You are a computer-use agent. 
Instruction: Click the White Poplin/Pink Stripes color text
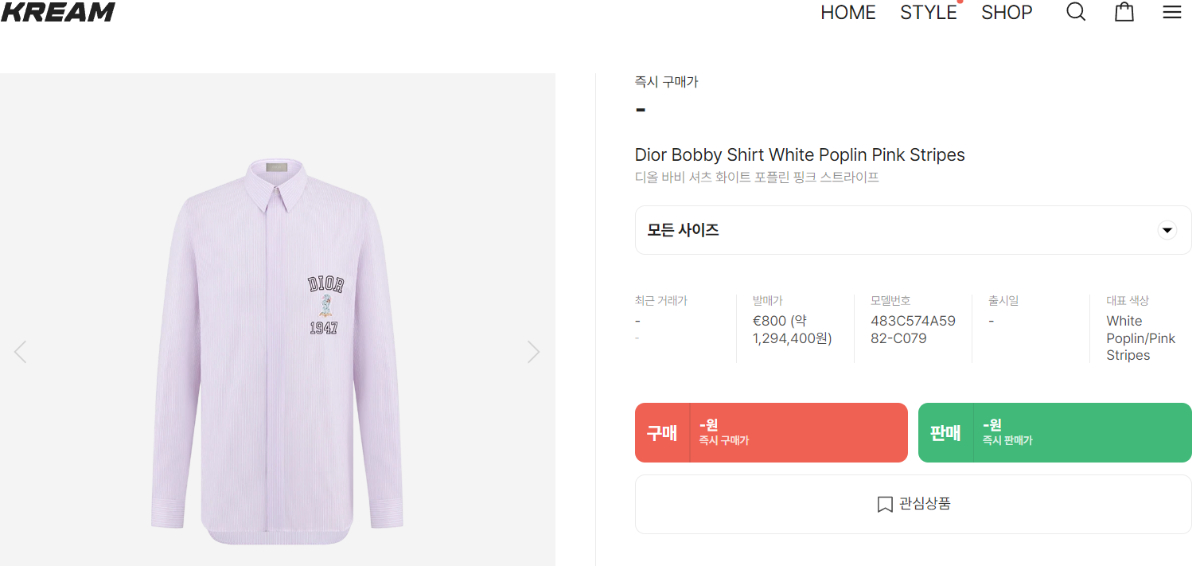click(1140, 338)
